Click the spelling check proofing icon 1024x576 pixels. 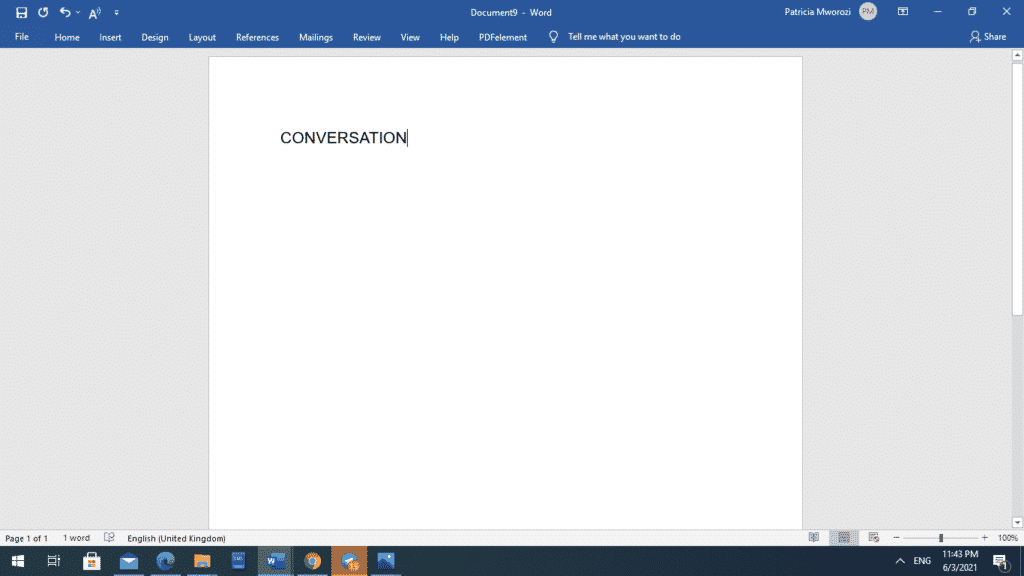click(109, 537)
